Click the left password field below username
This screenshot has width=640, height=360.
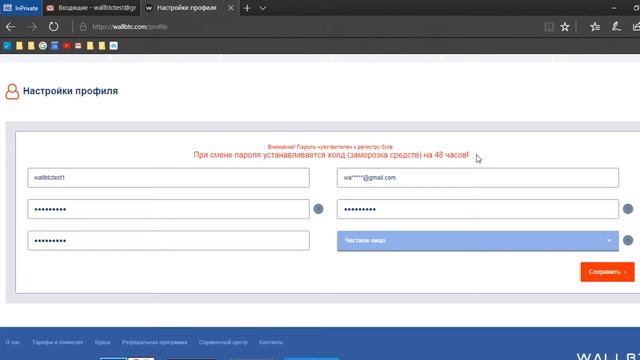point(169,209)
